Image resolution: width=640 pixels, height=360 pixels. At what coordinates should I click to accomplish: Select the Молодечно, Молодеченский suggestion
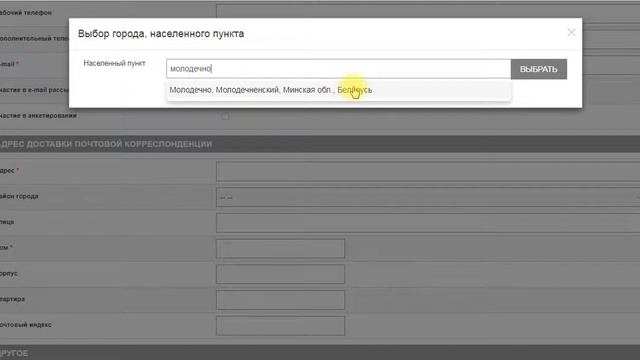[338, 90]
